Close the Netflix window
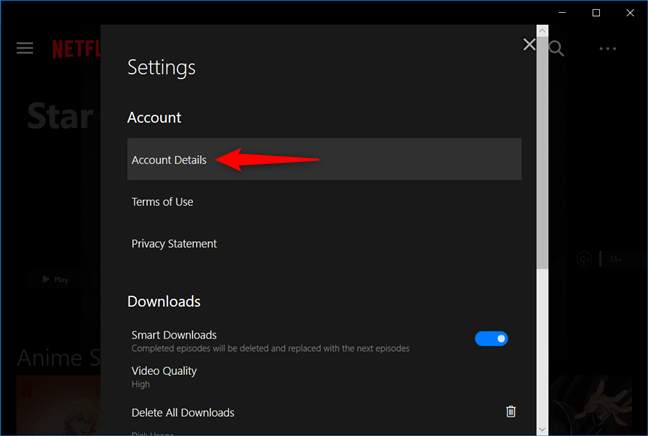Image resolution: width=648 pixels, height=436 pixels. (x=630, y=13)
